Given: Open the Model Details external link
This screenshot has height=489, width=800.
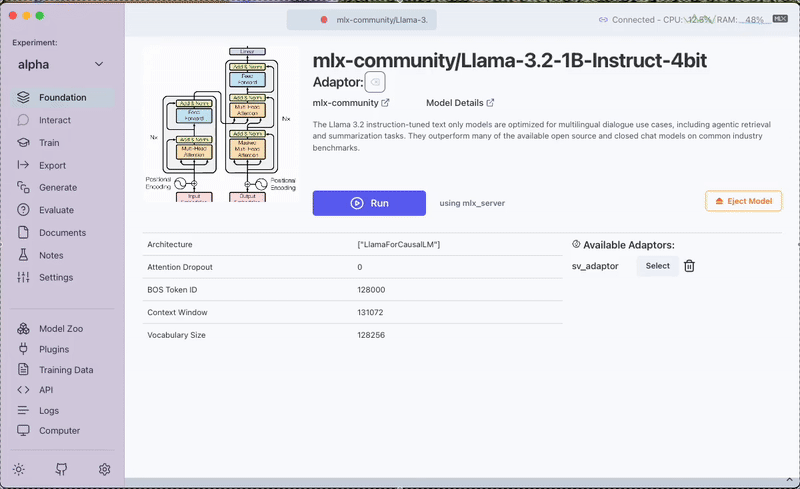Looking at the screenshot, I should click(x=460, y=103).
